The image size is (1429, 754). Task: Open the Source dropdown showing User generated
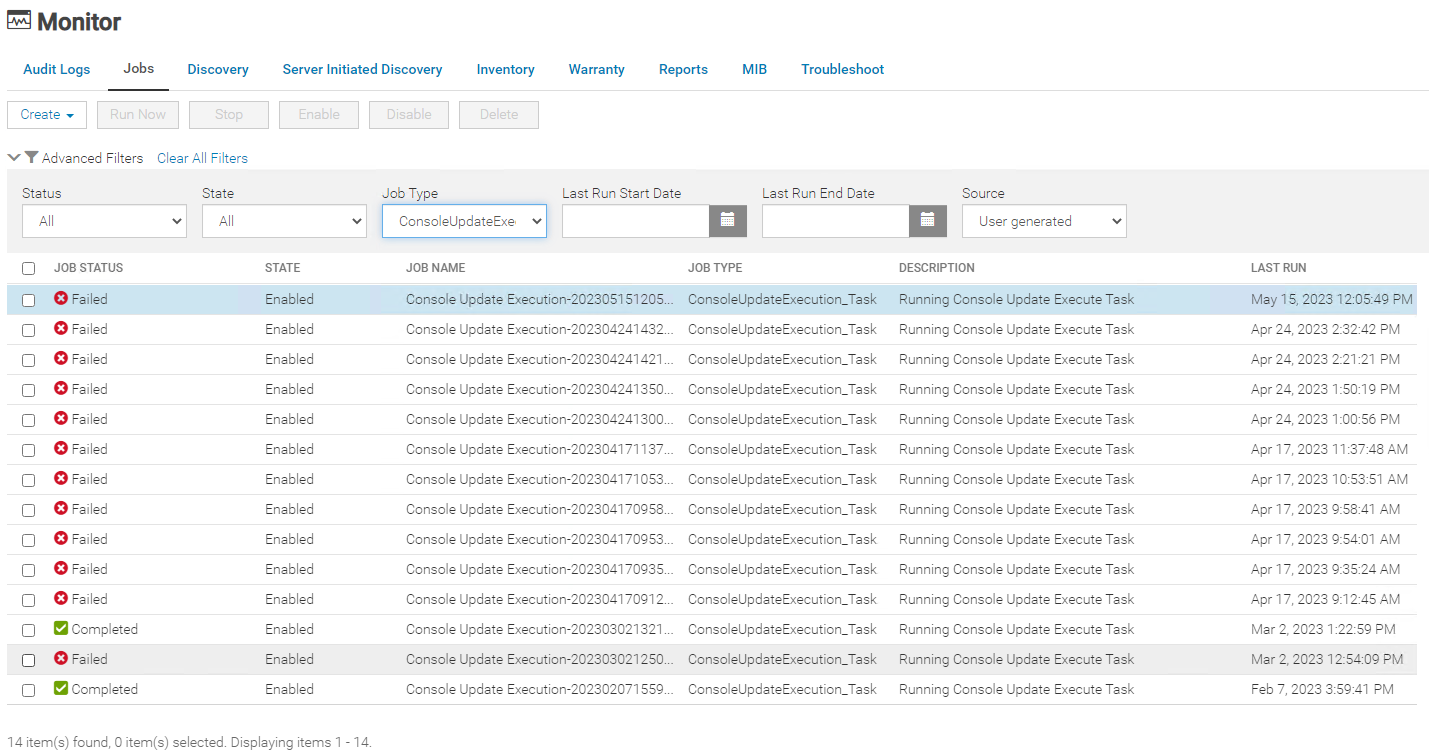1043,221
